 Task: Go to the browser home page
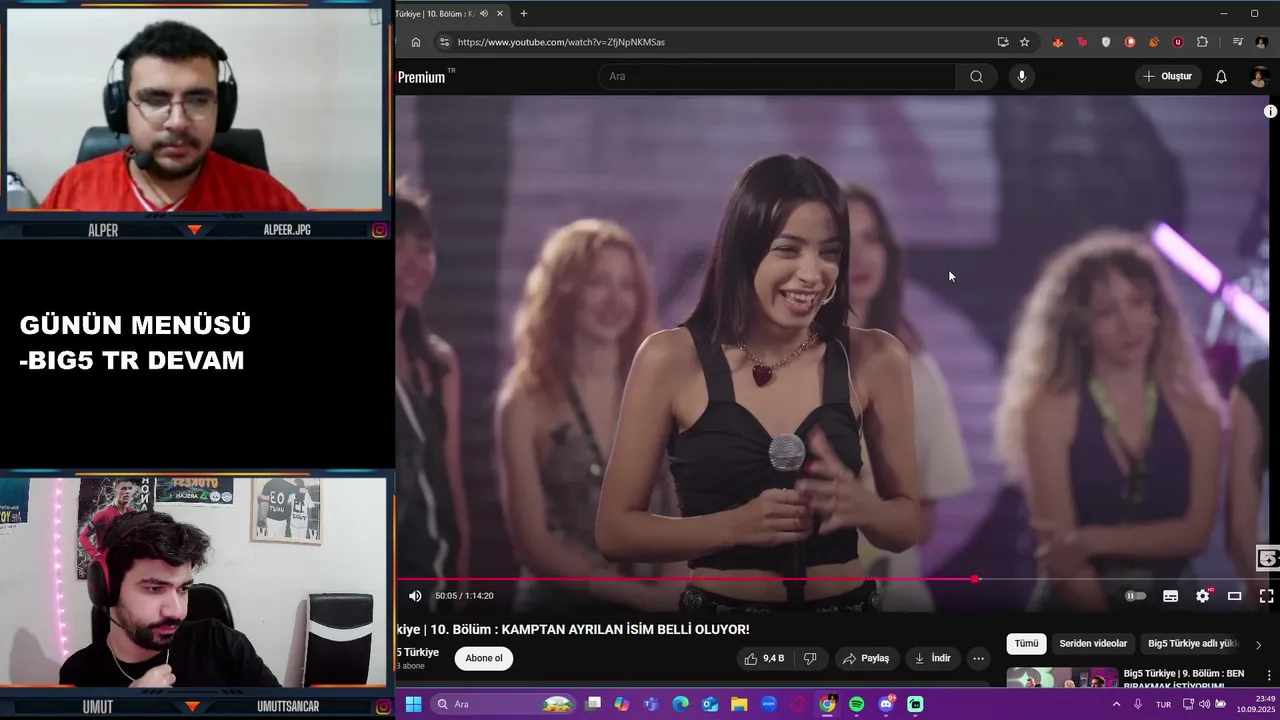click(416, 42)
